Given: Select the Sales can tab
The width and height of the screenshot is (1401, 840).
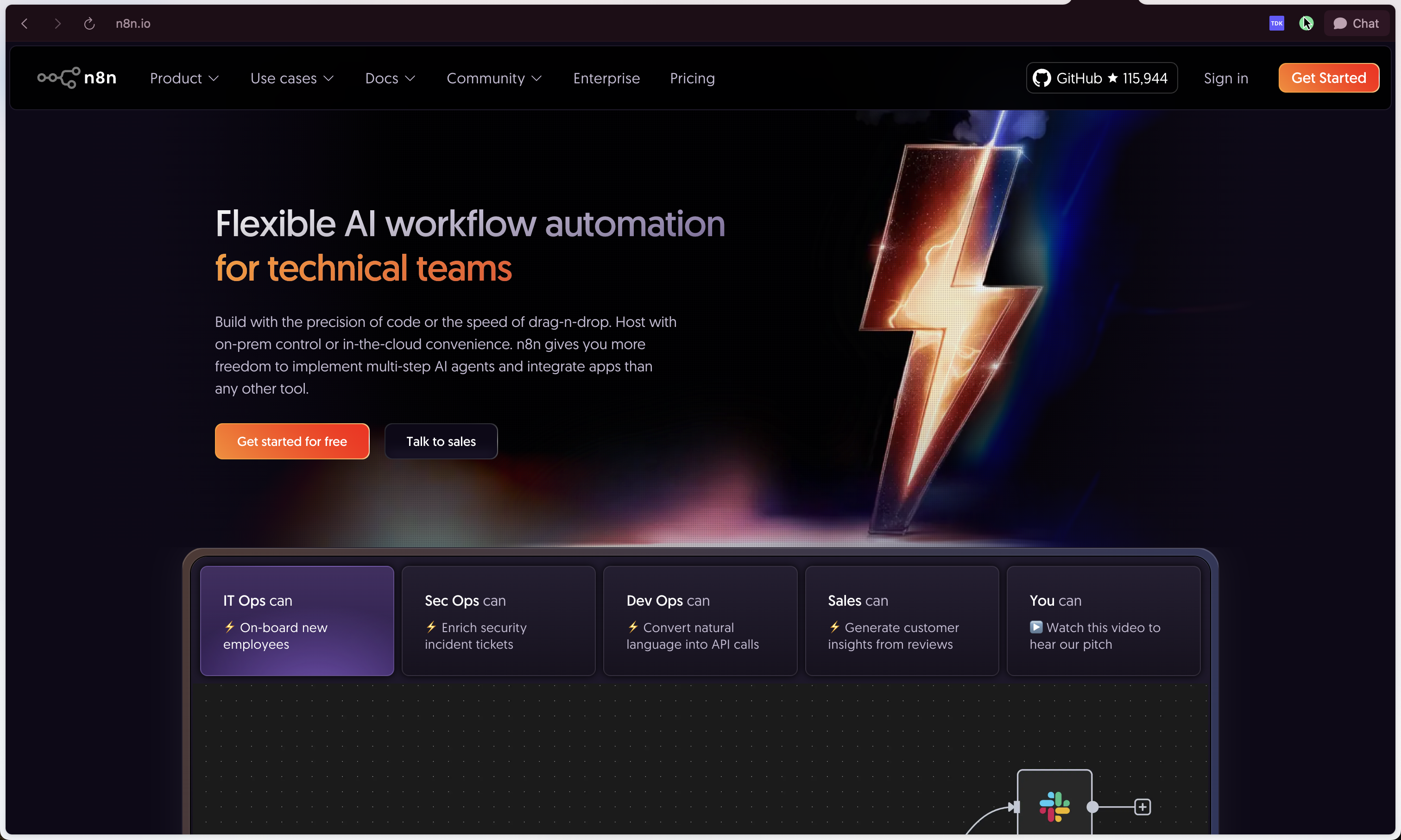Looking at the screenshot, I should click(x=902, y=621).
